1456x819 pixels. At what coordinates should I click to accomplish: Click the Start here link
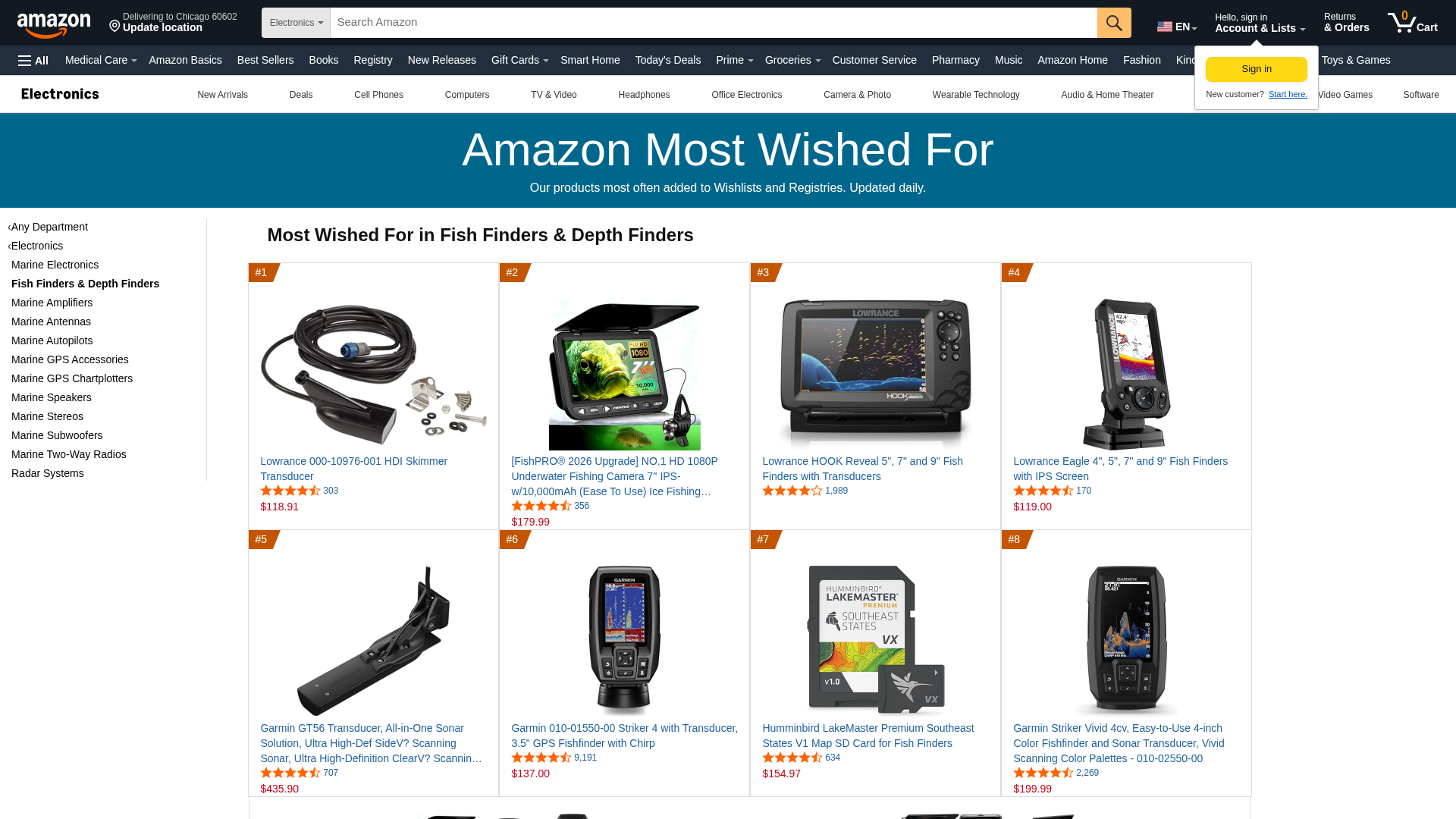1288,95
